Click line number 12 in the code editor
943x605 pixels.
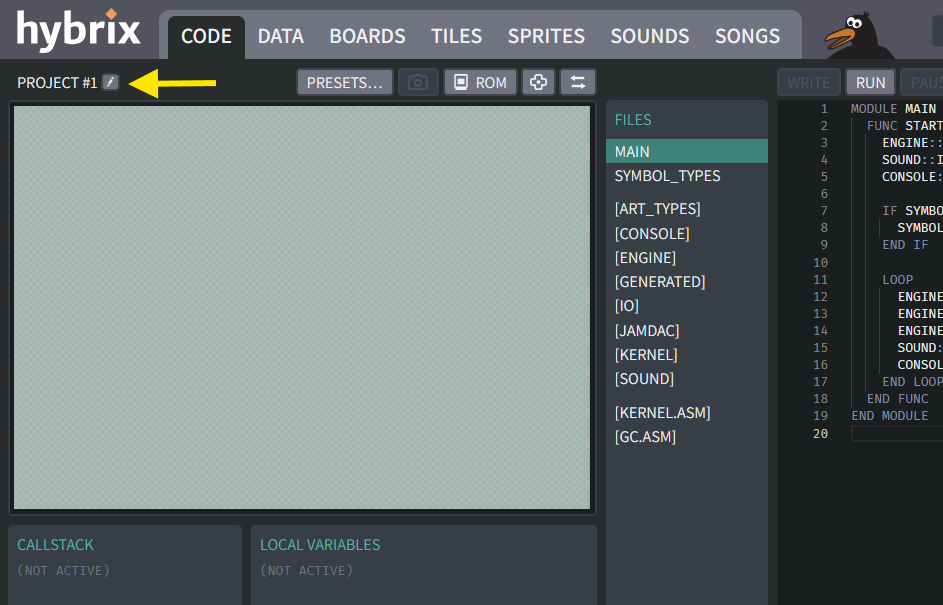(820, 296)
